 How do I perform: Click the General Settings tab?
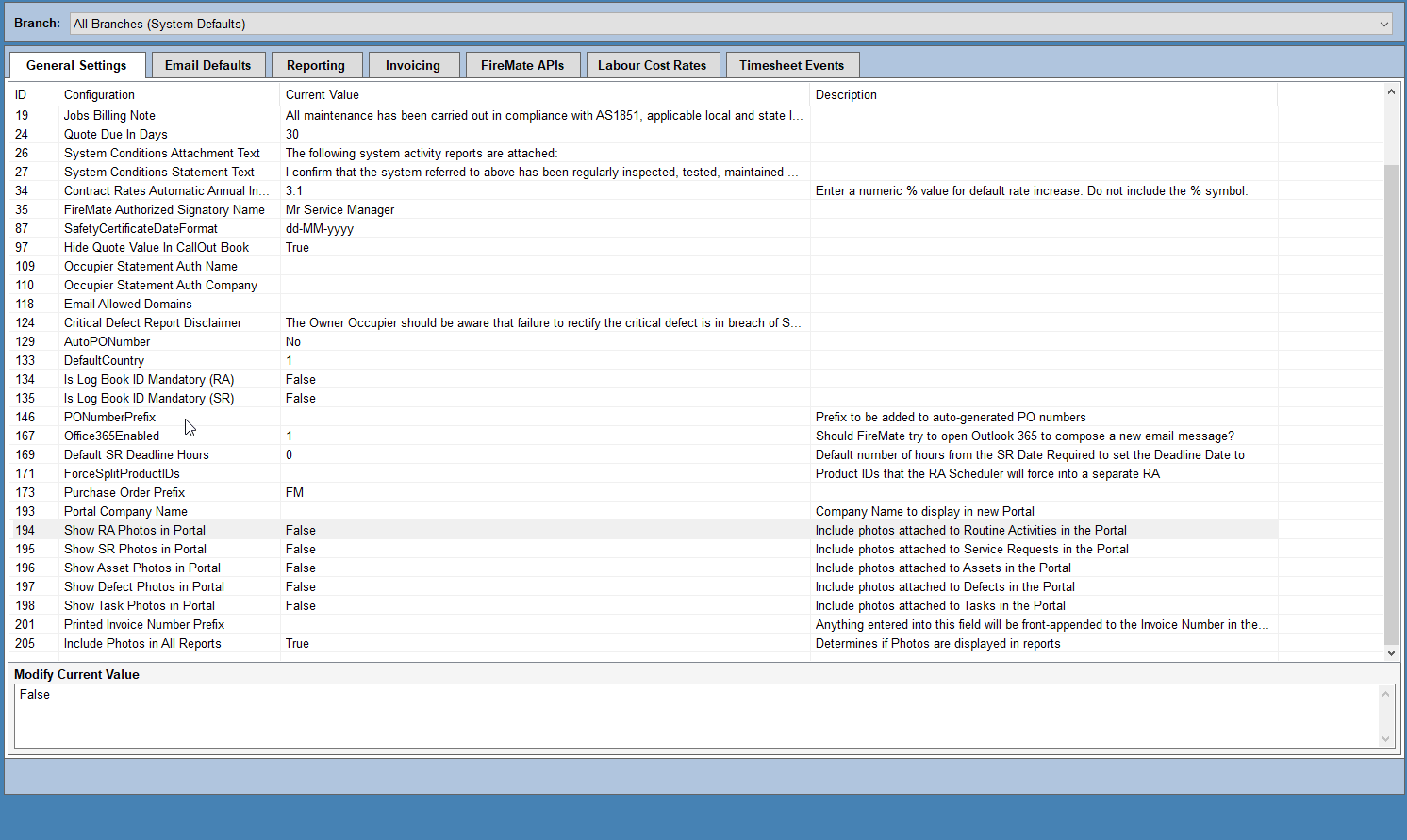click(77, 65)
